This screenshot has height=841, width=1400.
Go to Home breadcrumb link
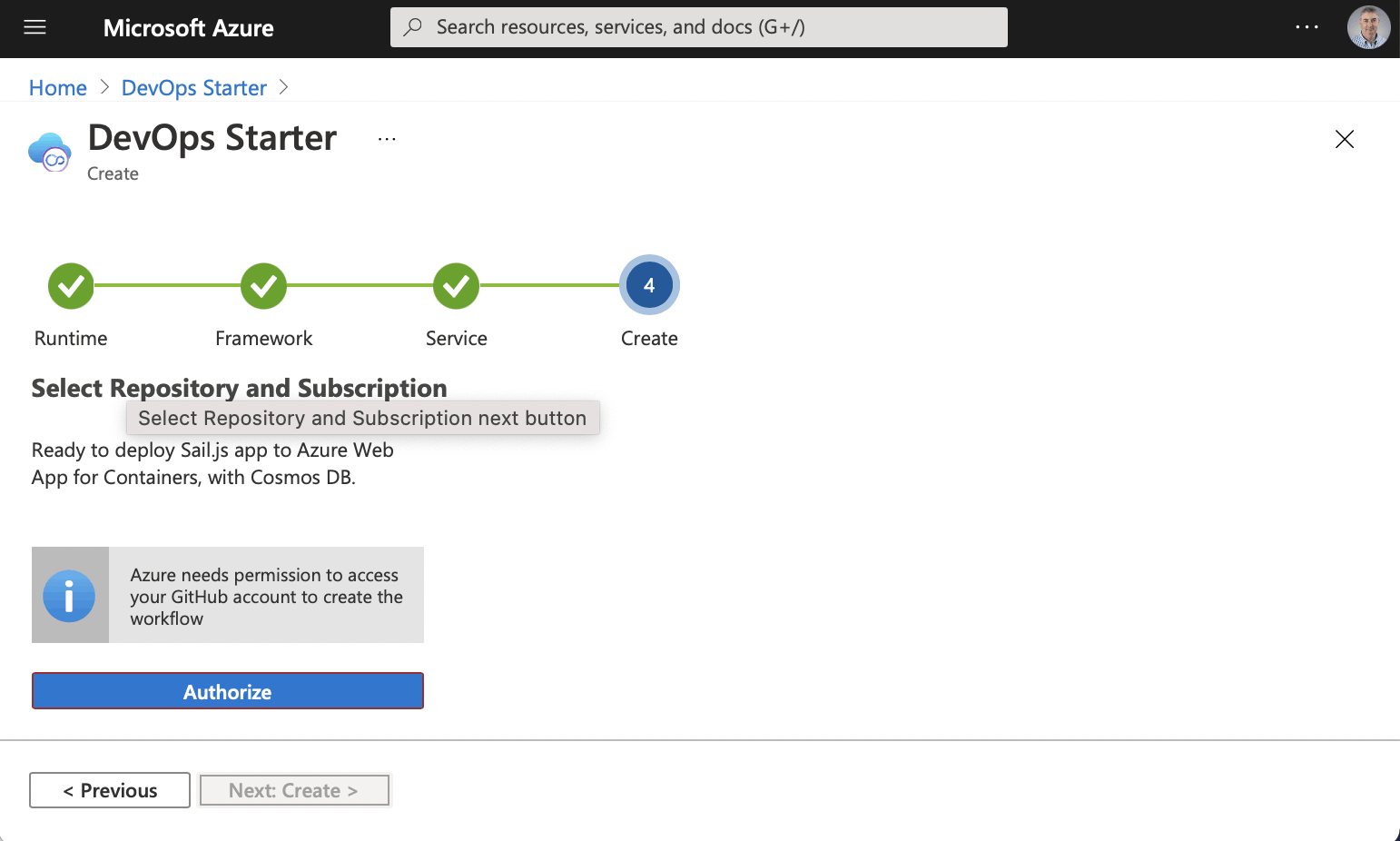[x=58, y=88]
